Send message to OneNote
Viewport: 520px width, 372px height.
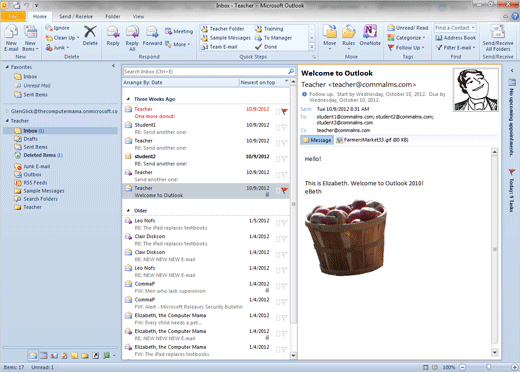(370, 35)
